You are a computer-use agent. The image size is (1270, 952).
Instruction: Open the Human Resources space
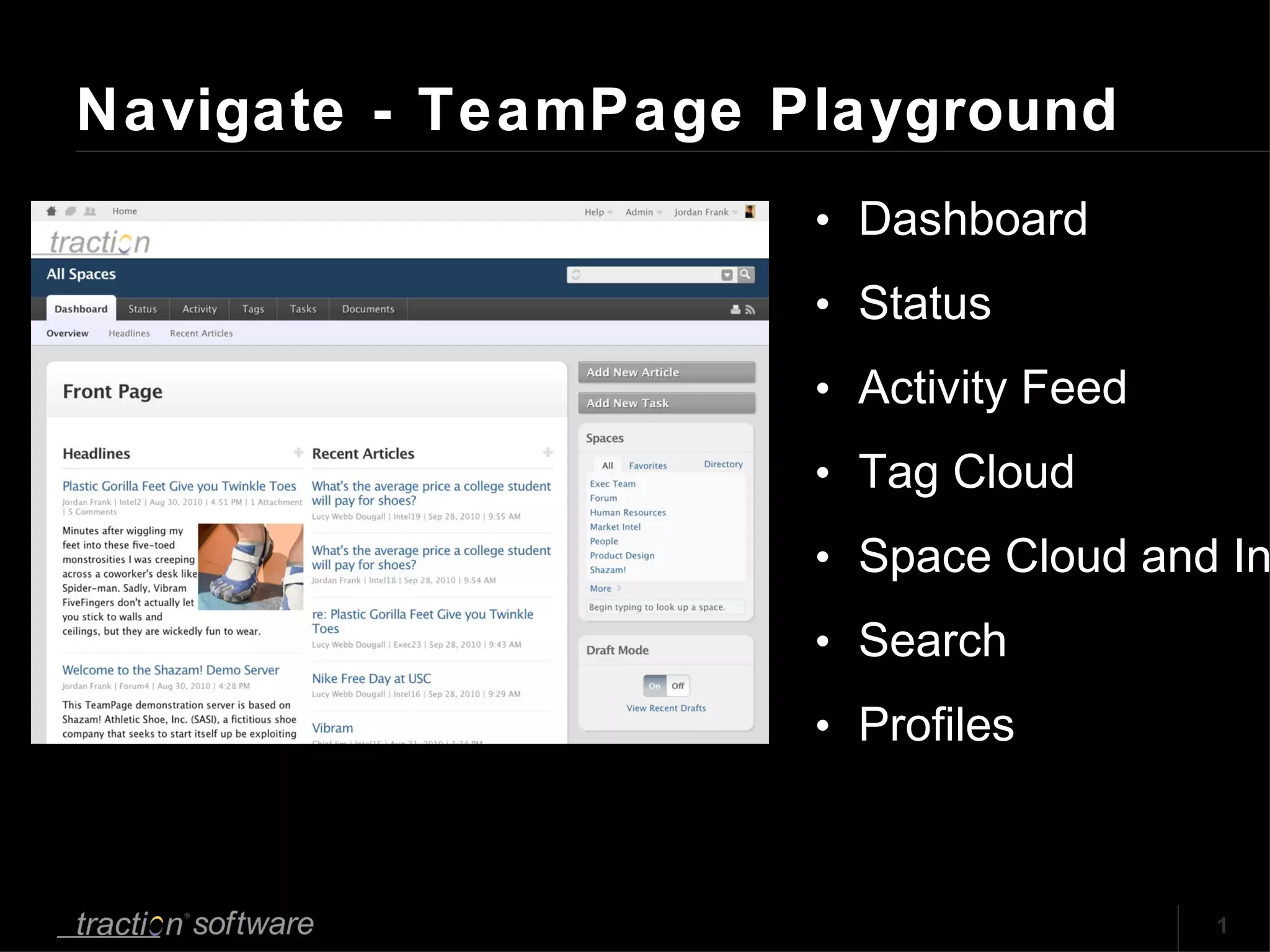(x=628, y=513)
